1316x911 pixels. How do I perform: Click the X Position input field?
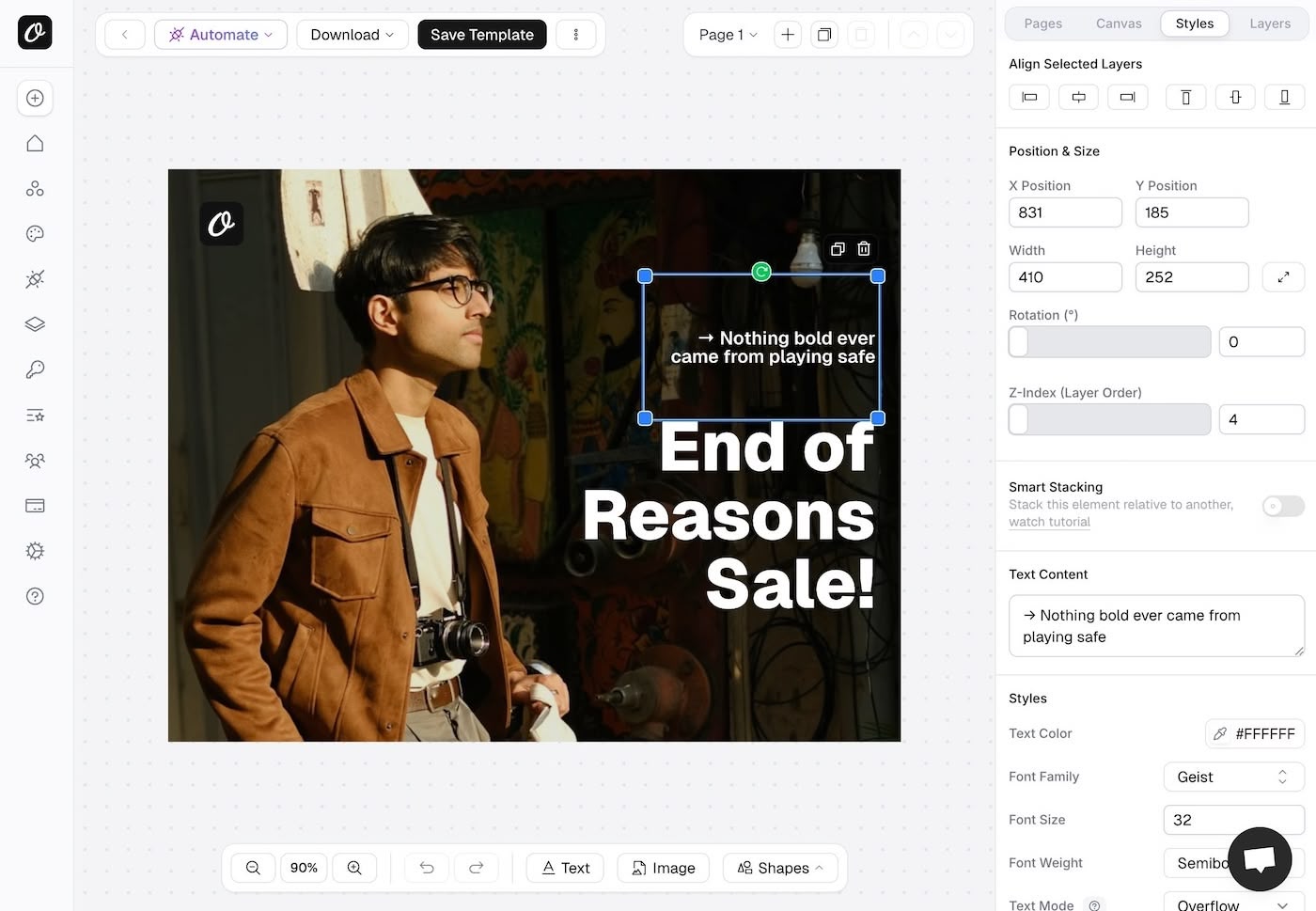click(x=1065, y=212)
